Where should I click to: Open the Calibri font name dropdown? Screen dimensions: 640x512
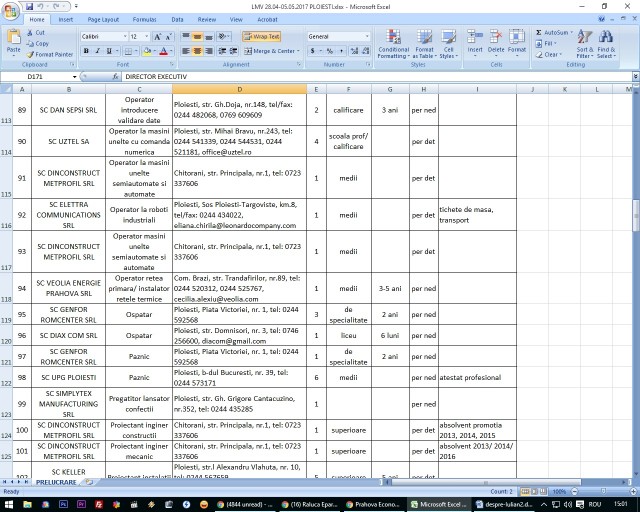coord(125,37)
